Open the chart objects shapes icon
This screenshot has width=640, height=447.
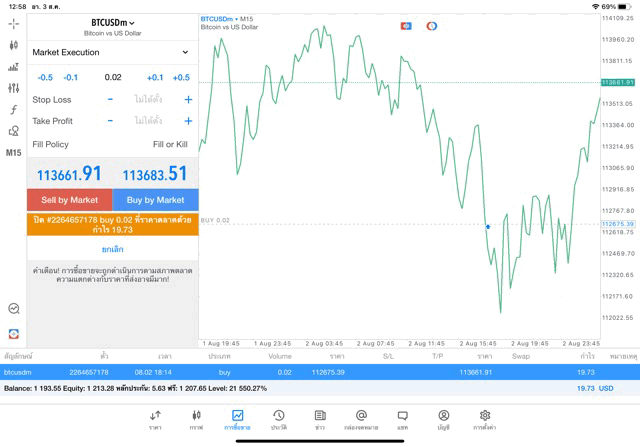point(13,131)
